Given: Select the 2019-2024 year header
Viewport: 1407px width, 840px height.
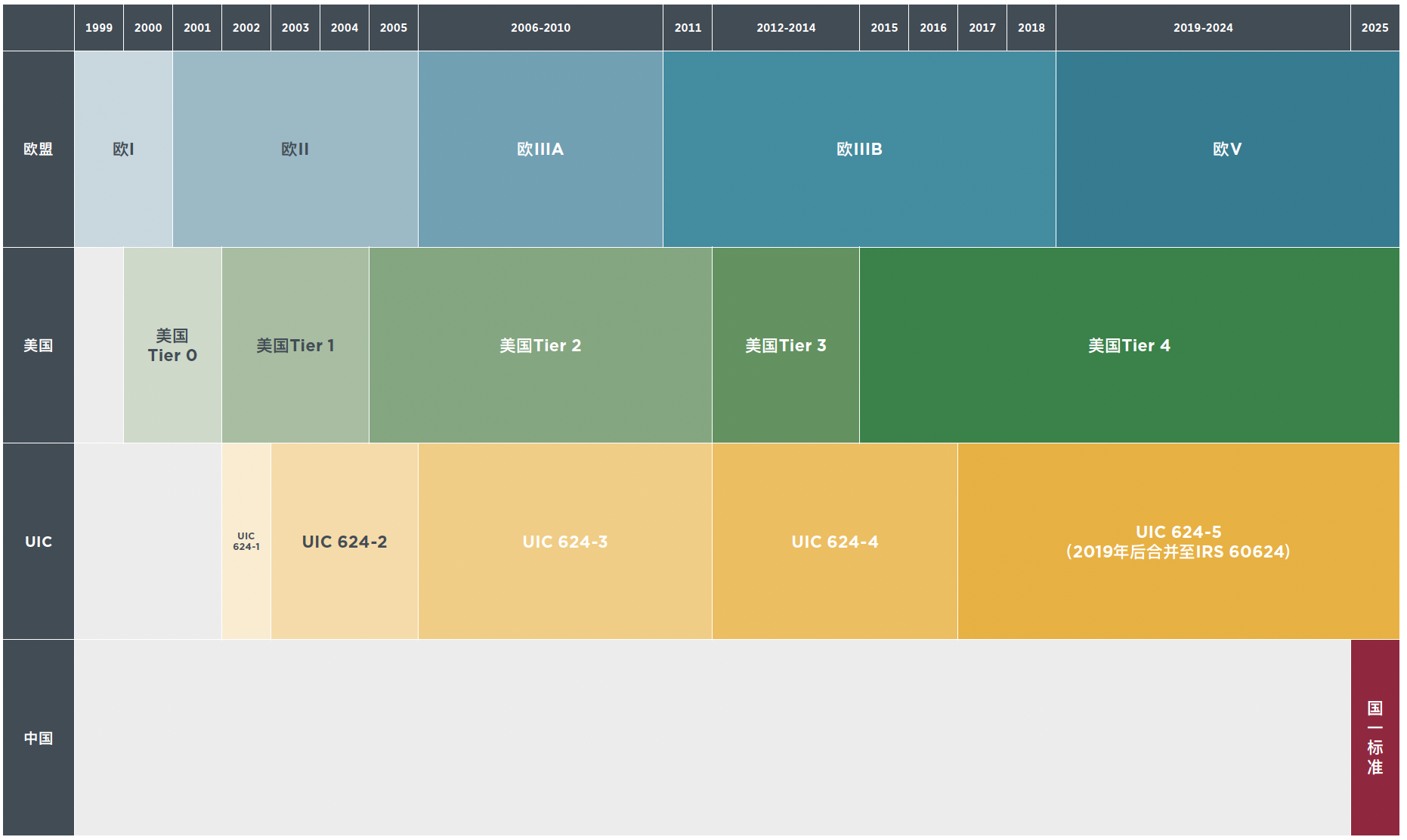Looking at the screenshot, I should tap(1203, 28).
